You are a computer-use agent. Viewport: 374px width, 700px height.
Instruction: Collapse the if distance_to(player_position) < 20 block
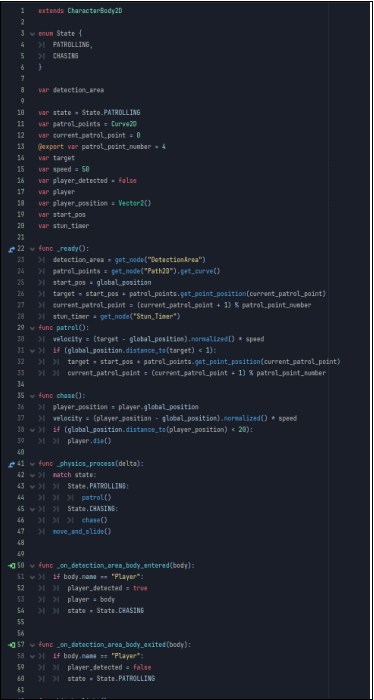tap(32, 430)
